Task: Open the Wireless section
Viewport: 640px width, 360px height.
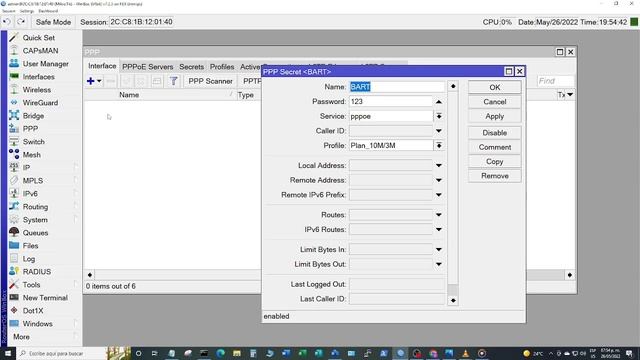Action: [37, 90]
